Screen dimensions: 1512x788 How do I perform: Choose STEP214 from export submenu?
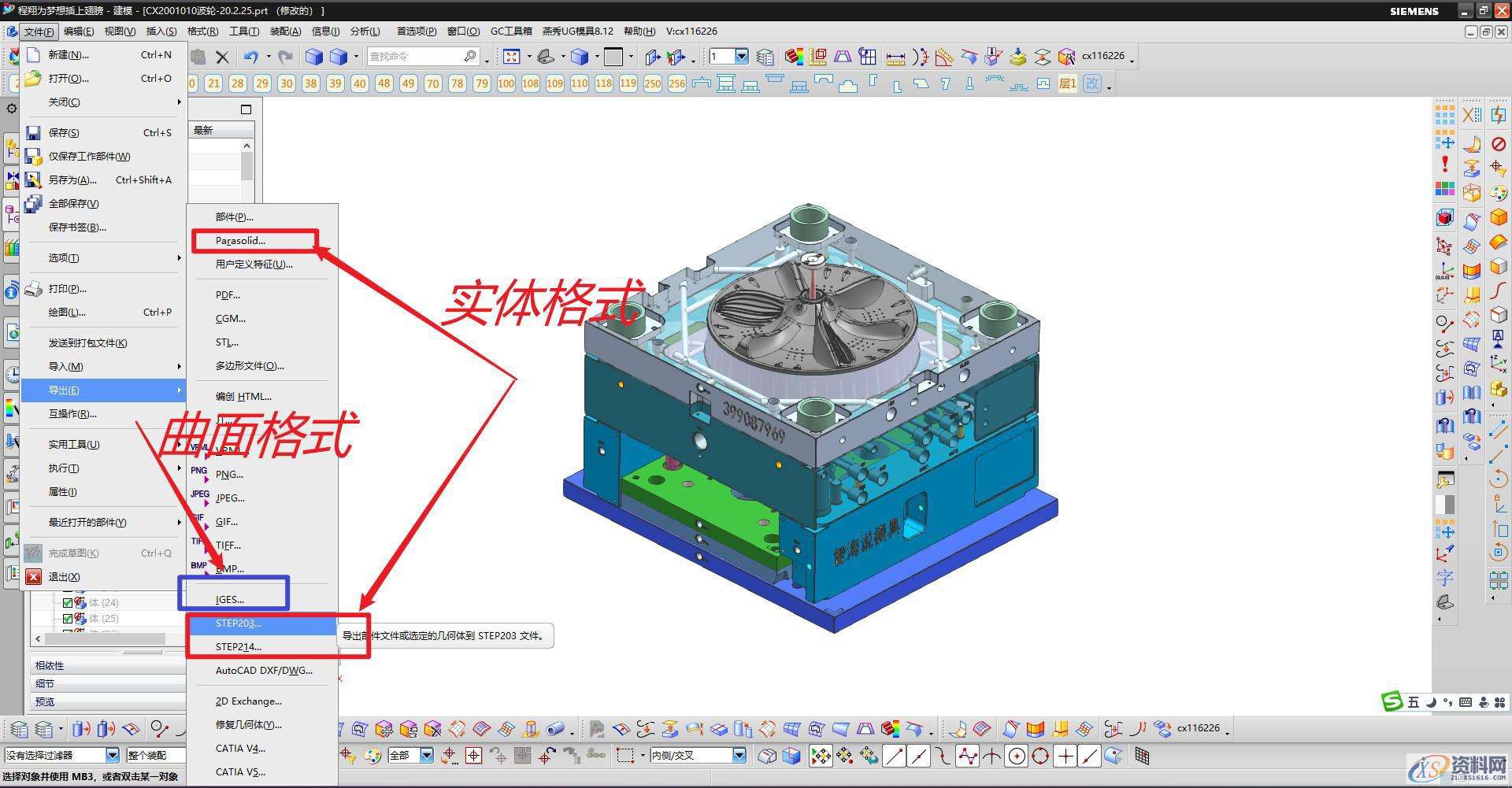pyautogui.click(x=238, y=647)
